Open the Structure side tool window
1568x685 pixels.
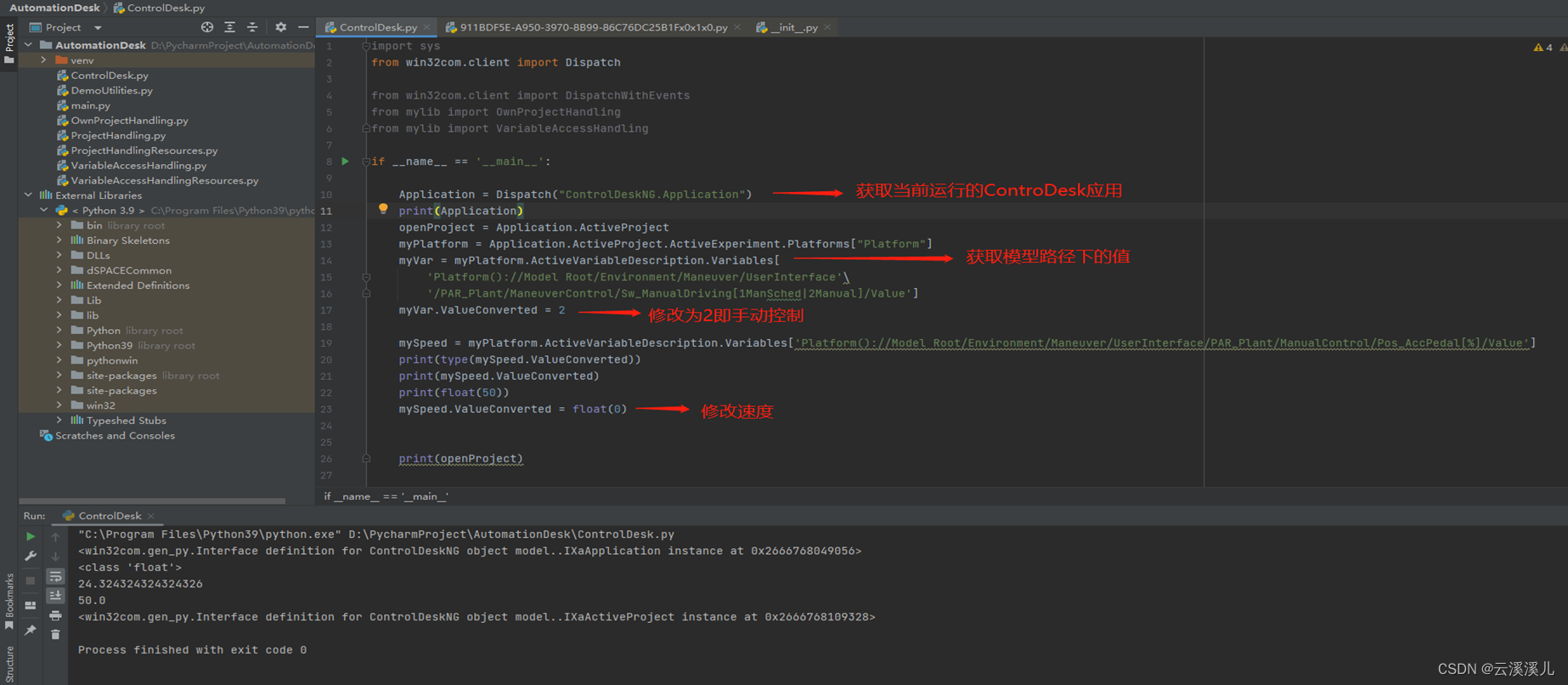point(9,665)
